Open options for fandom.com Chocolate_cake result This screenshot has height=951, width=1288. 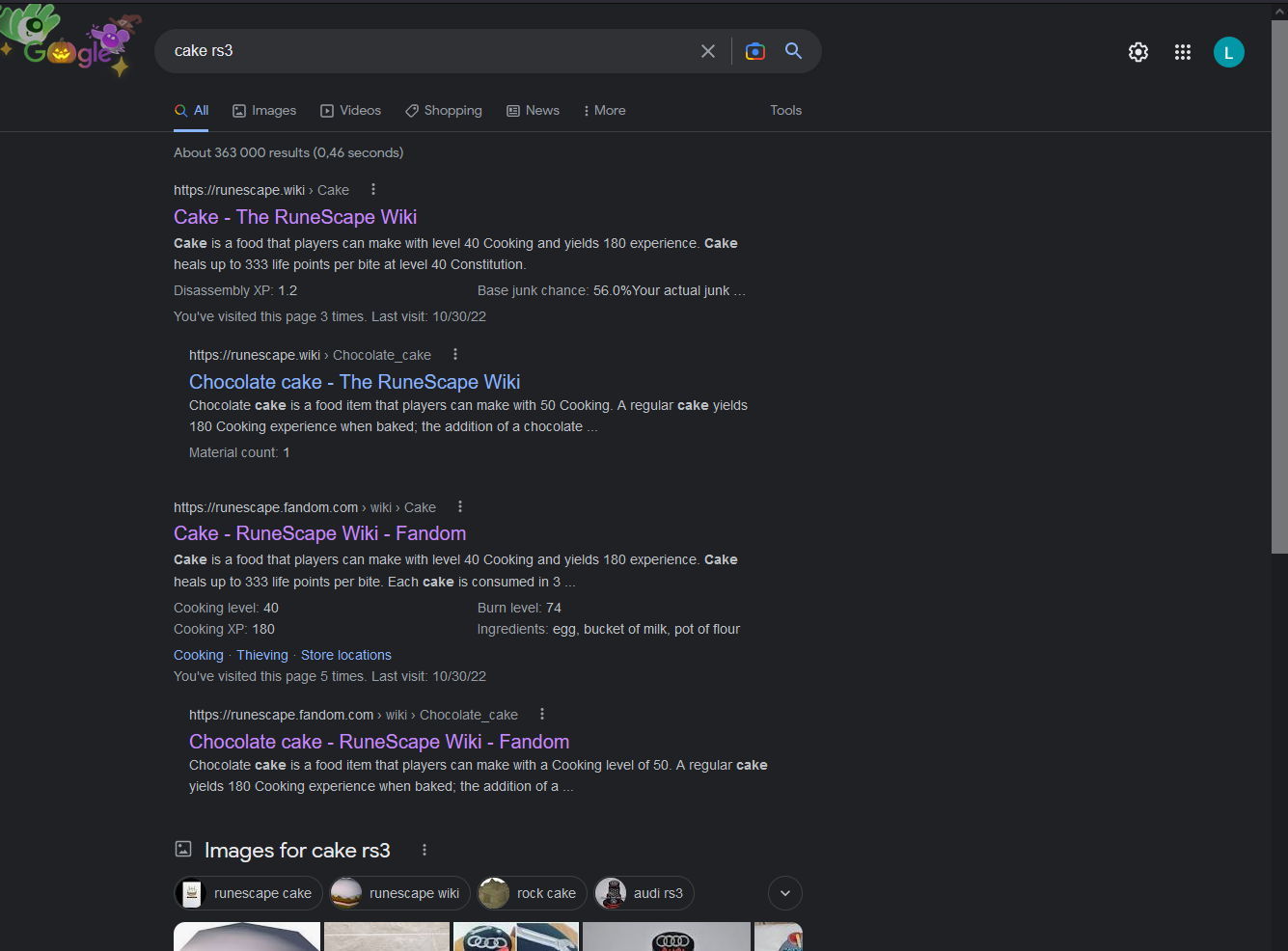point(542,715)
